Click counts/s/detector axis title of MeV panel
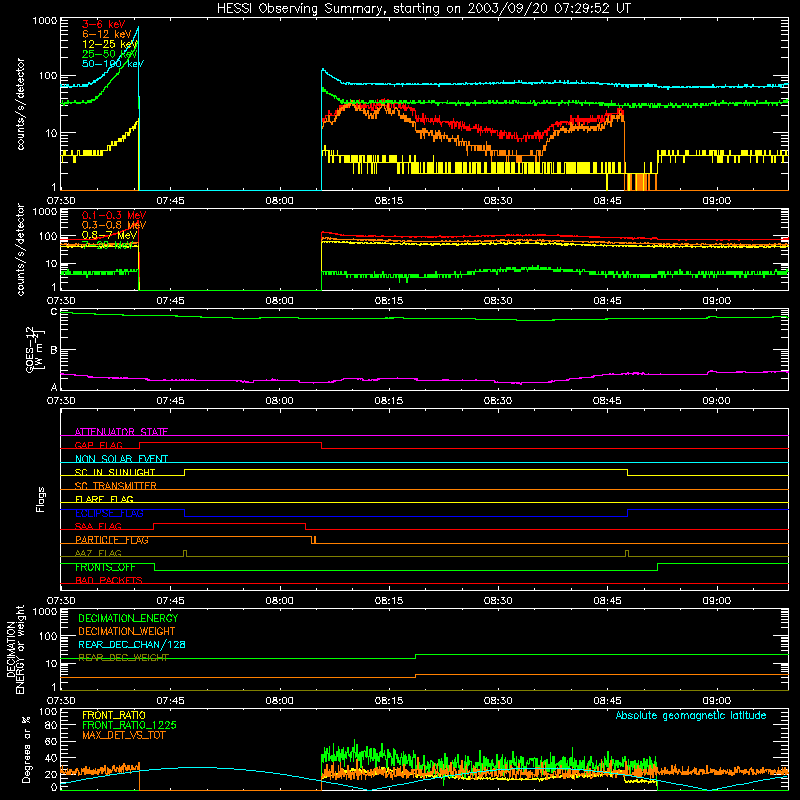Screen dimensions: 800x800 click(x=20, y=249)
